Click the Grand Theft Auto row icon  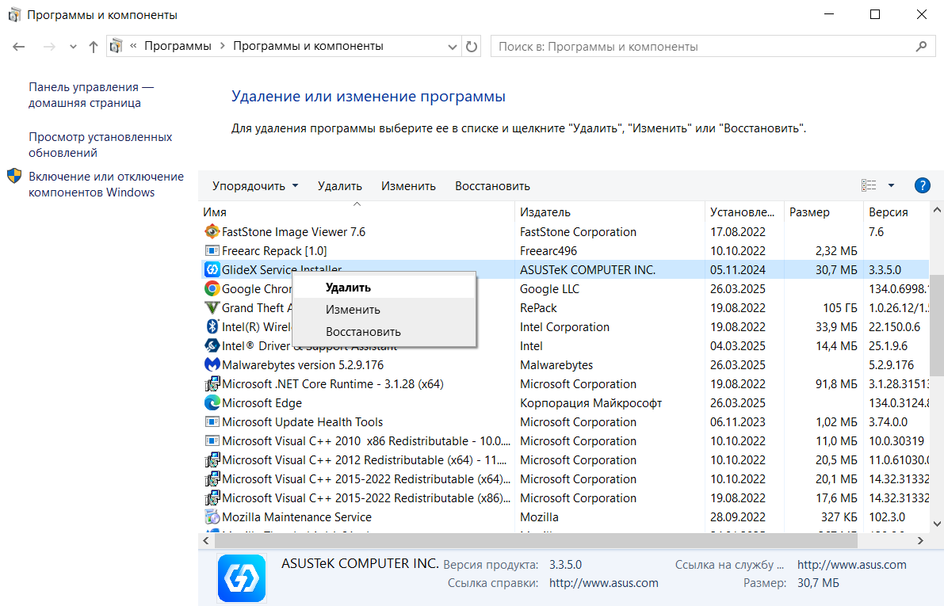(x=212, y=308)
